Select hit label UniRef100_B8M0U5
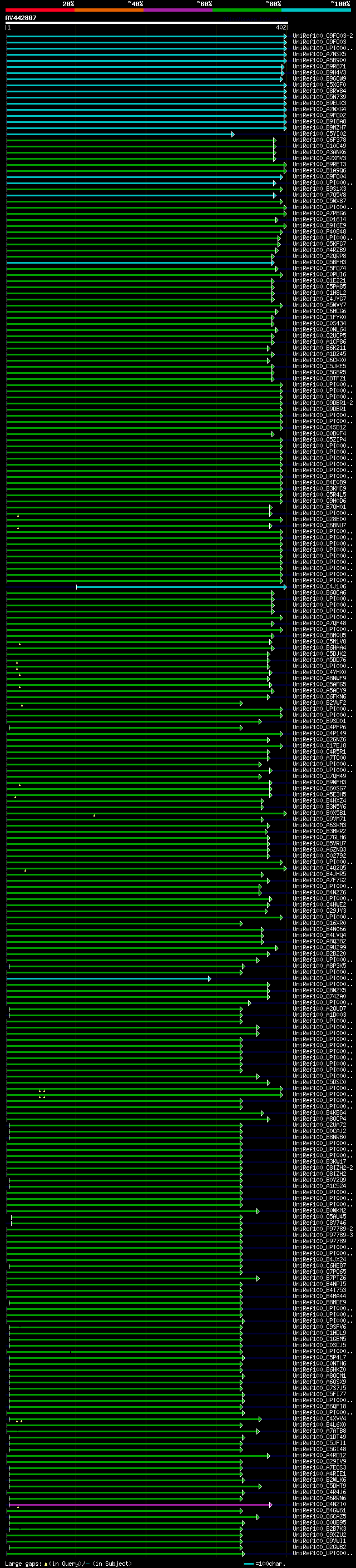This screenshot has height=1568, width=356. [319, 635]
